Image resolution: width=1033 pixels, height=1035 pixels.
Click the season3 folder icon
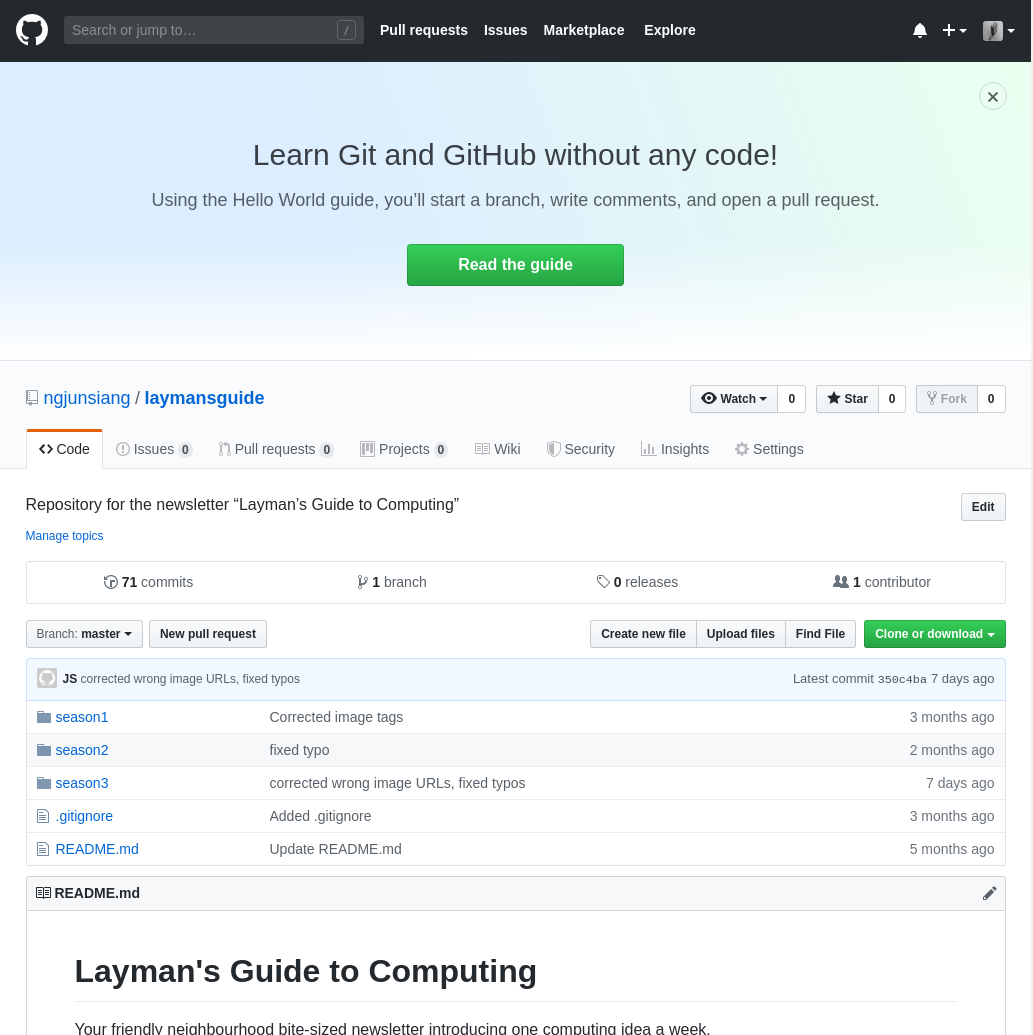(44, 783)
